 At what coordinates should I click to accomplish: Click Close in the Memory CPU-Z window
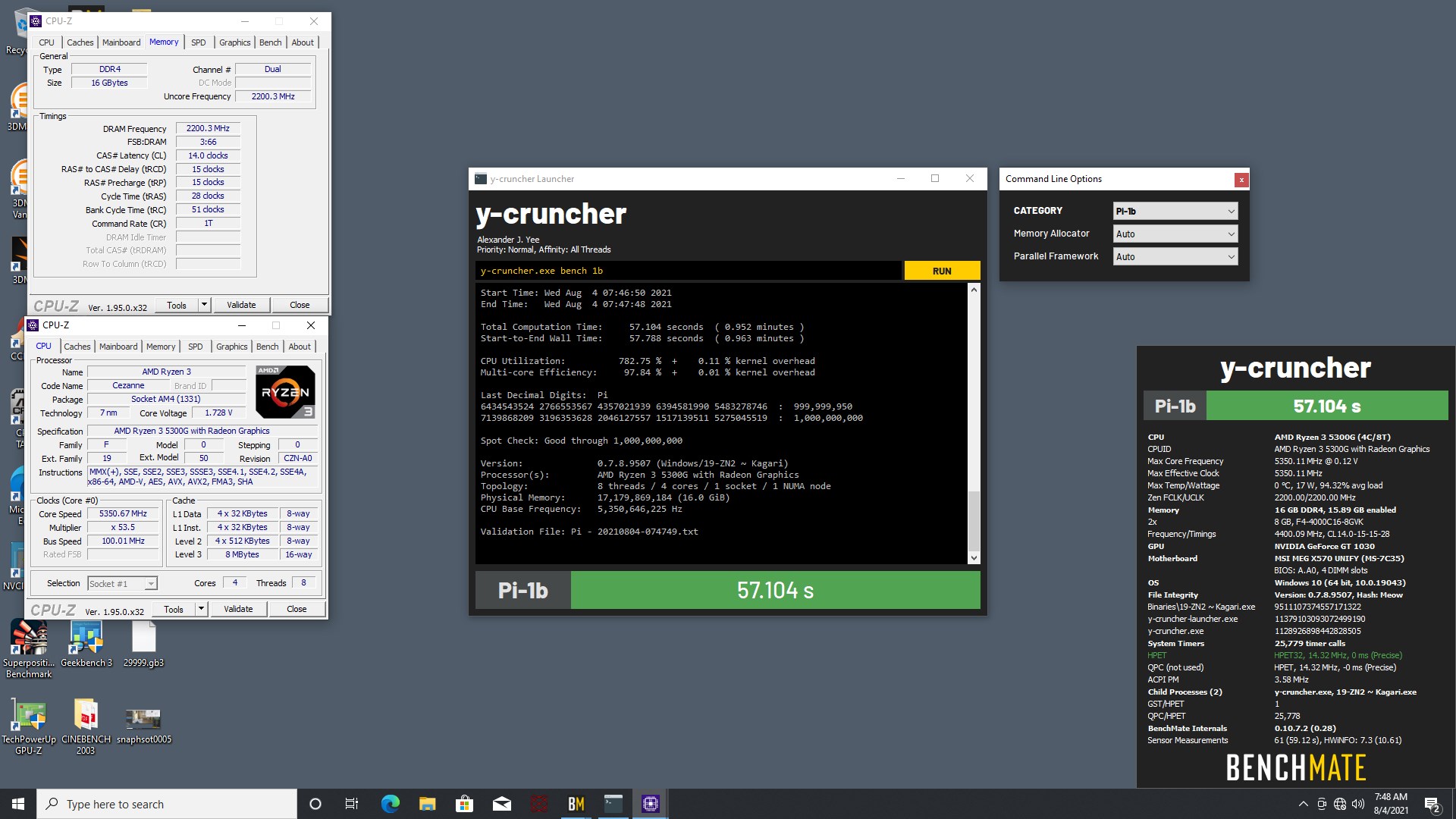(x=300, y=305)
